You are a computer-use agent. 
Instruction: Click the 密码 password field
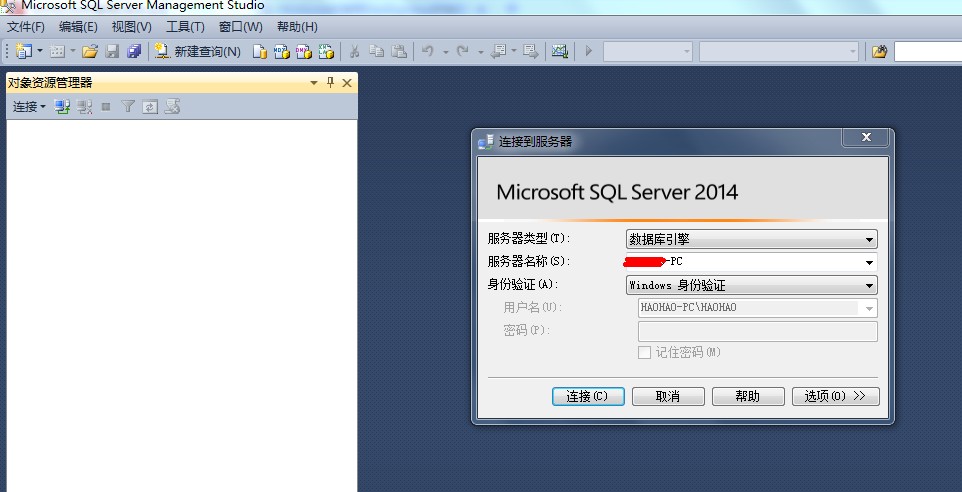coord(758,331)
